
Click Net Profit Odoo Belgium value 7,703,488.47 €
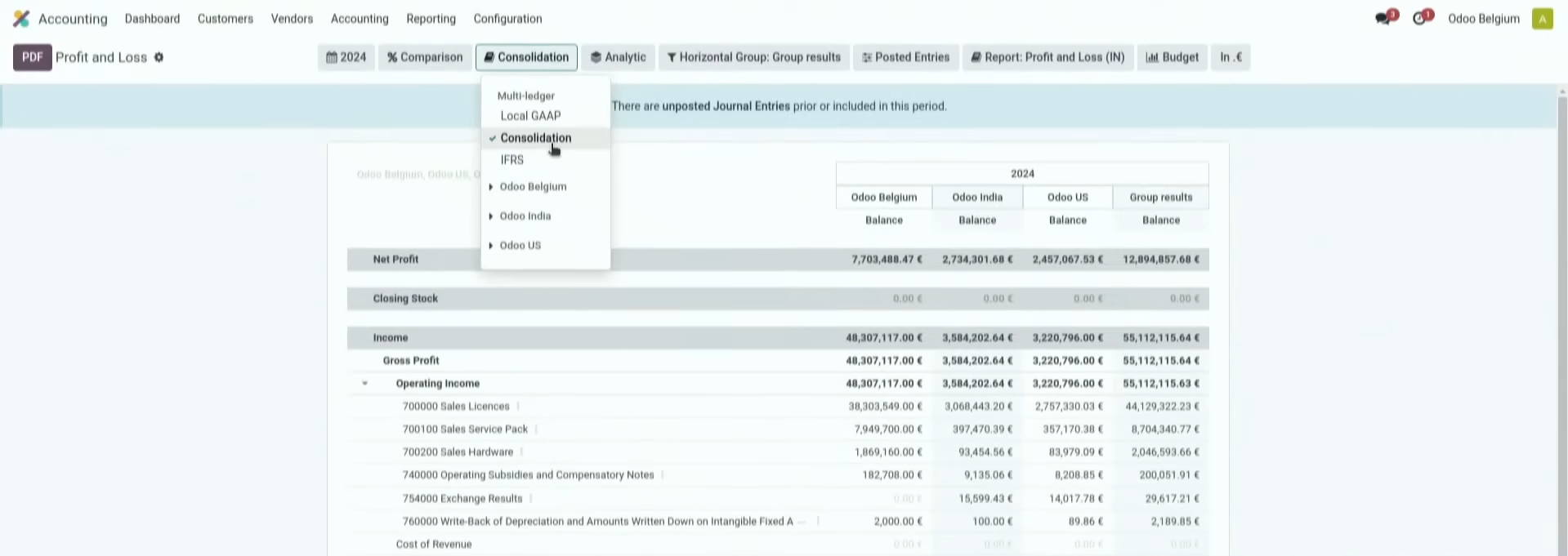(887, 260)
